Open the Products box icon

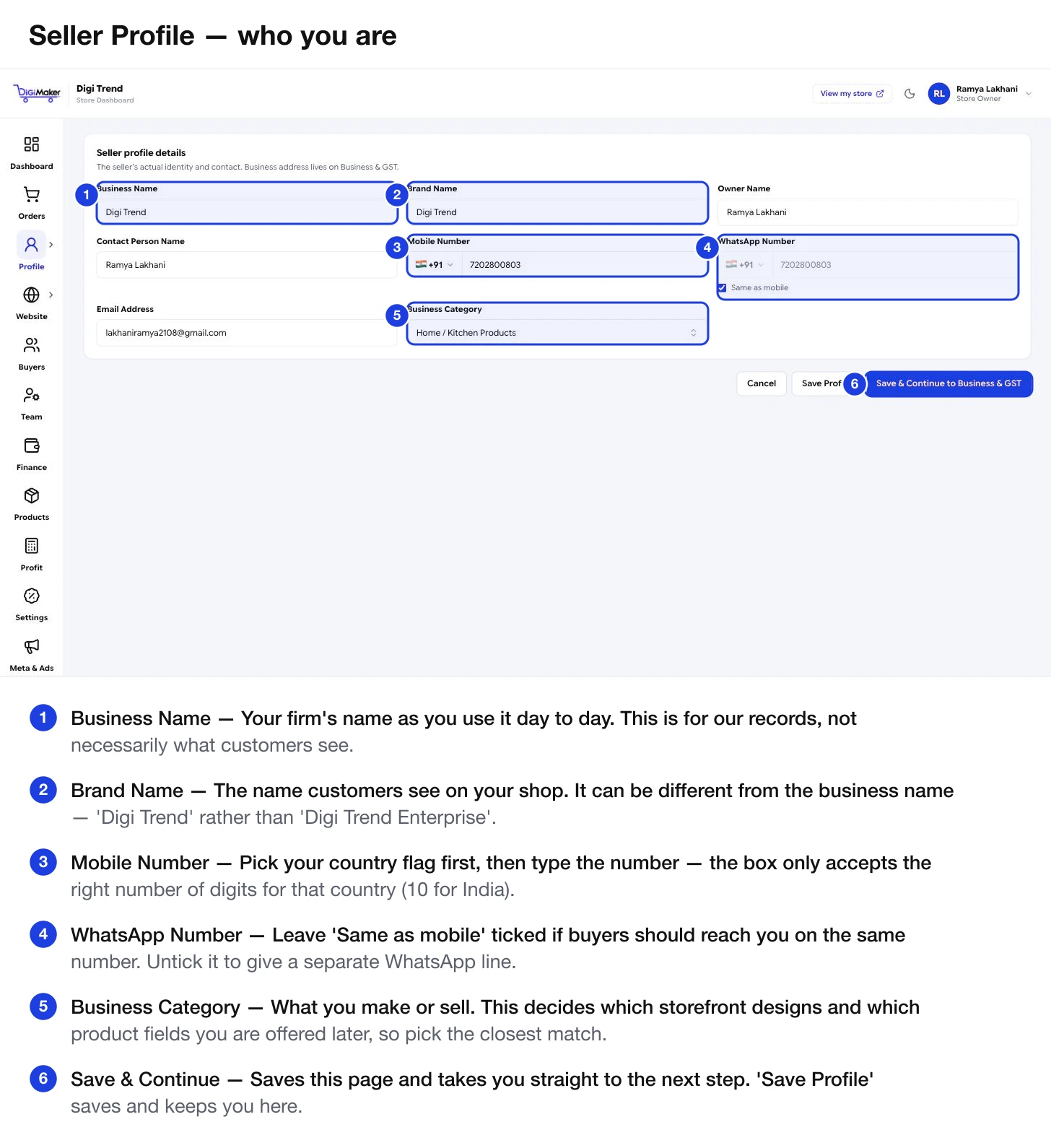tap(31, 495)
